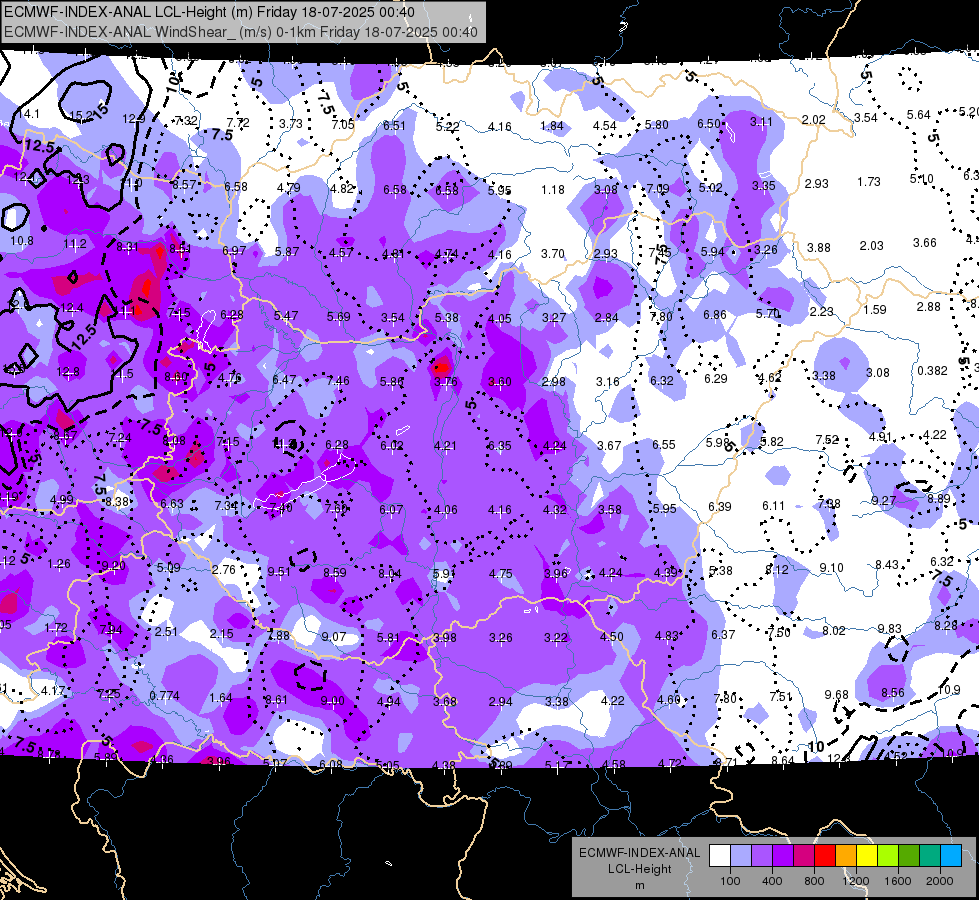Screen dimensions: 979x900
Task: Click the wind shear value 8.89
Action: click(x=938, y=498)
